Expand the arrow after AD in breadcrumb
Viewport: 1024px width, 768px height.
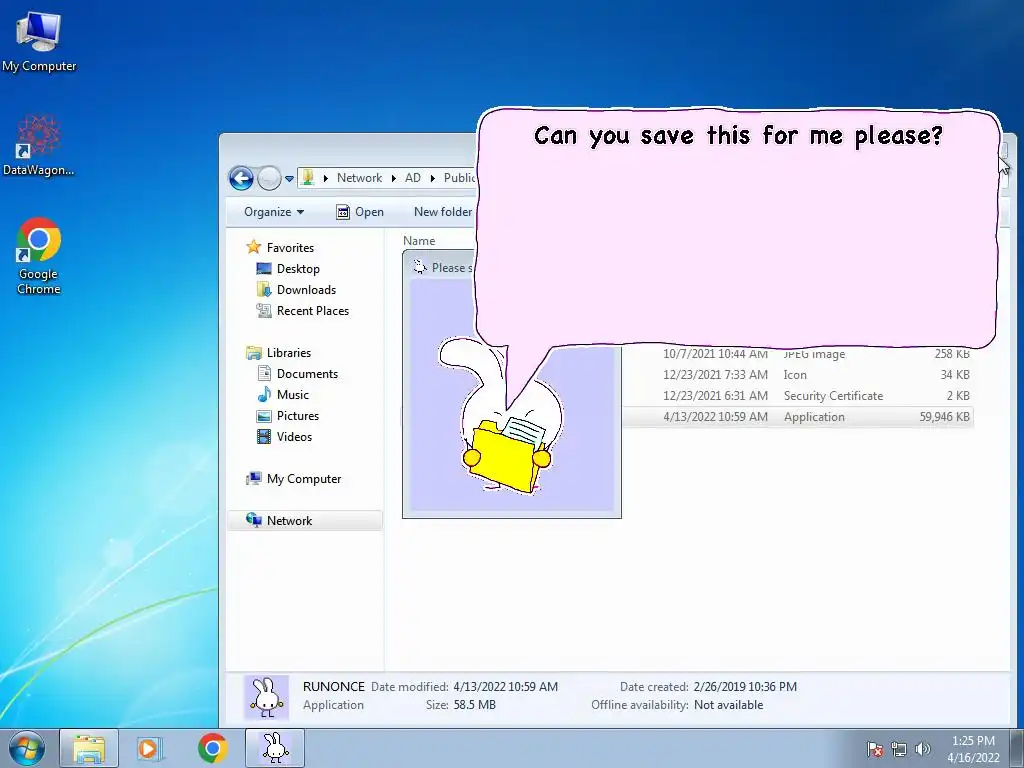coord(432,178)
